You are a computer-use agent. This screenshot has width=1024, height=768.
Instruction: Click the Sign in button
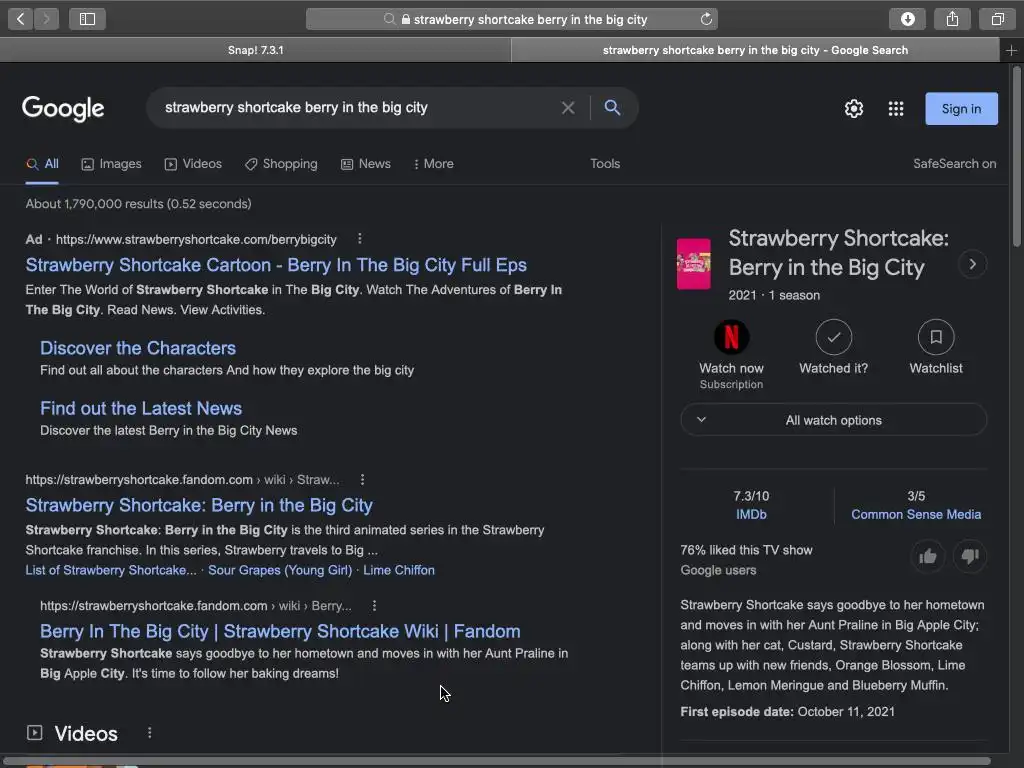(x=961, y=108)
